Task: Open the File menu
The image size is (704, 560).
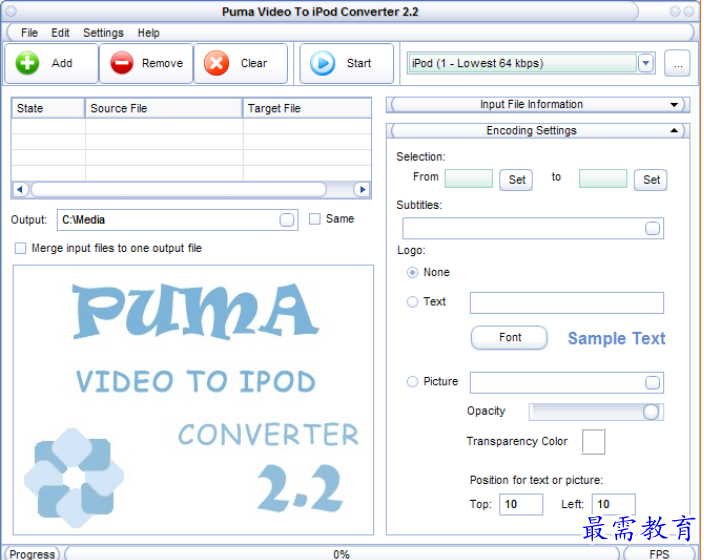Action: [x=29, y=33]
